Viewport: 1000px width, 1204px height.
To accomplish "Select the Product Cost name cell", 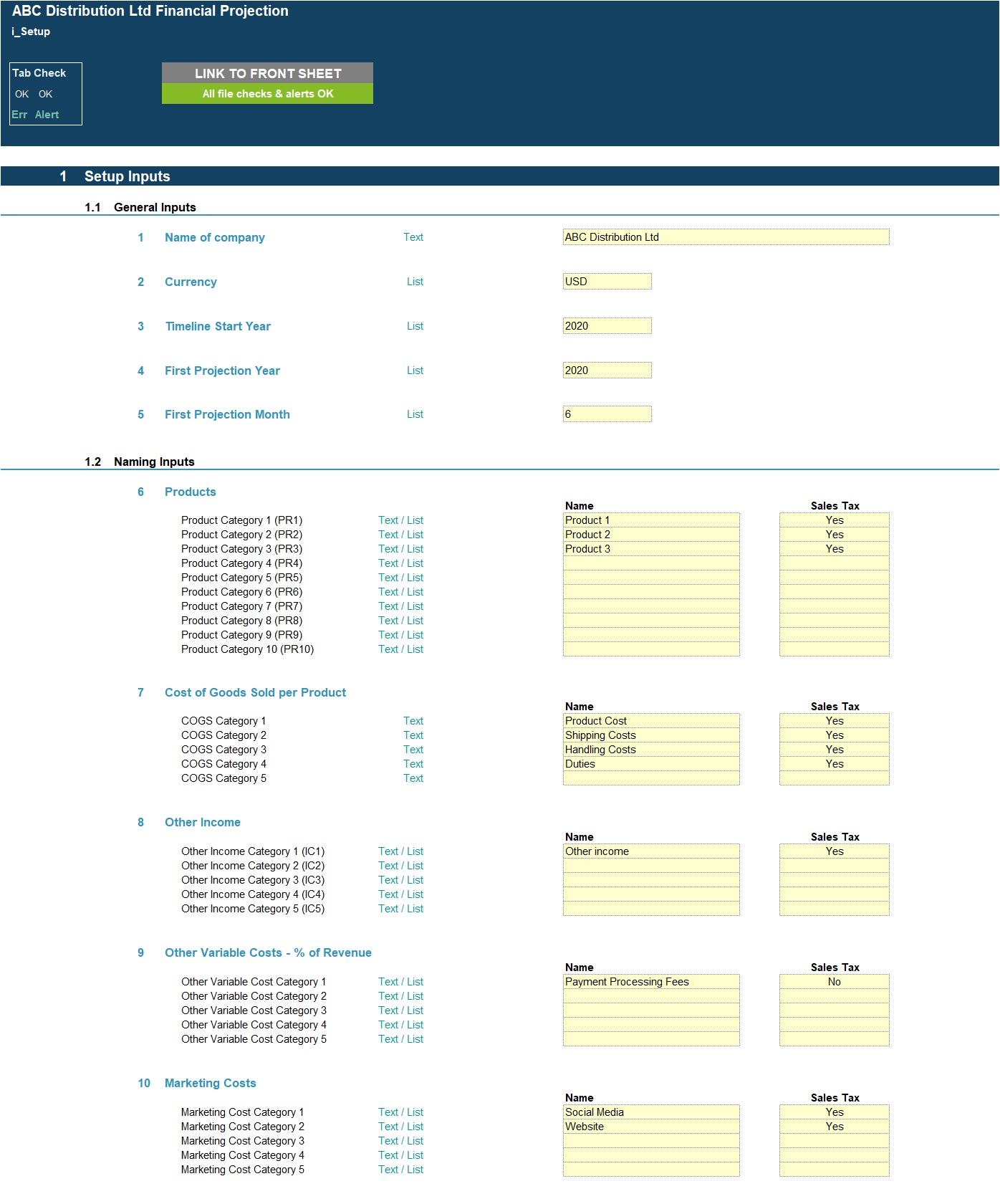I will click(651, 721).
